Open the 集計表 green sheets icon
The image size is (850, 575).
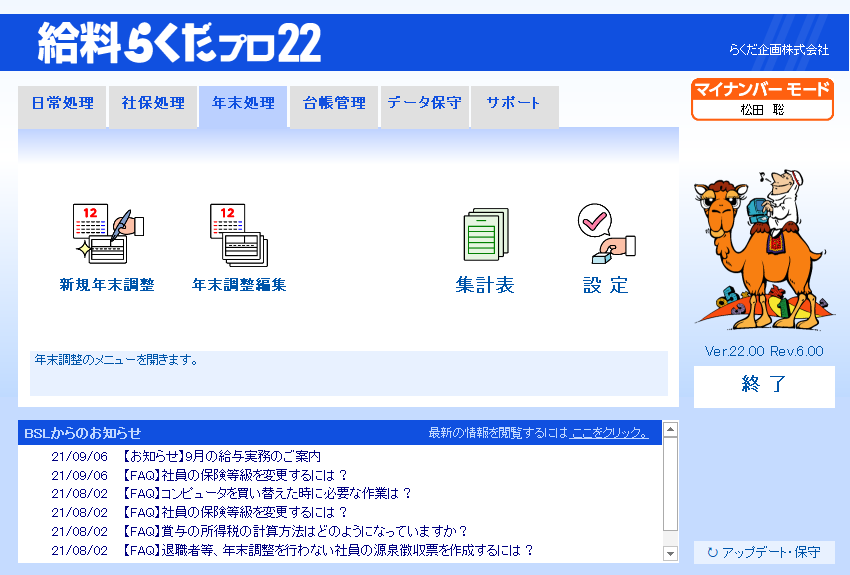coord(486,234)
